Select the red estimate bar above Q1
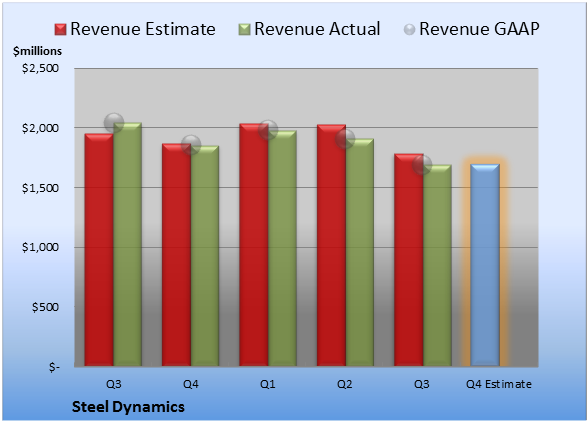Screen dimensions: 588x422 [254, 245]
